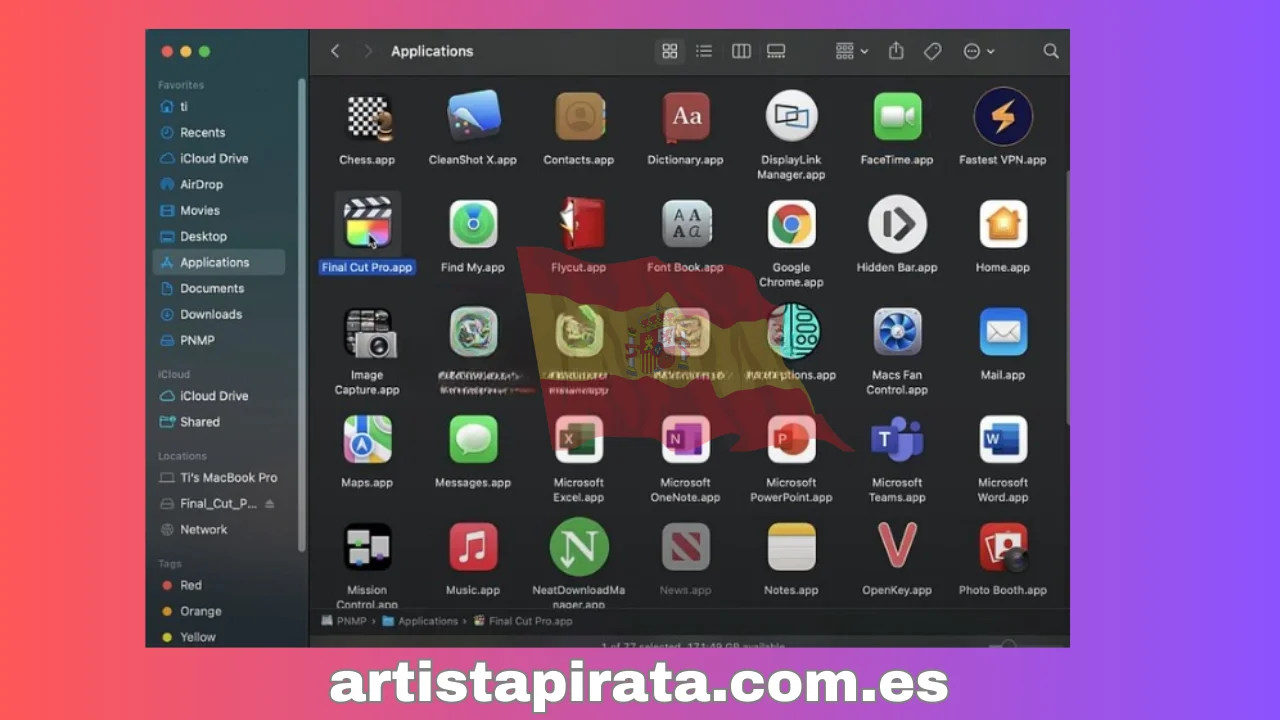This screenshot has height=720, width=1280.
Task: Open Find My.app icon
Action: coord(473,224)
